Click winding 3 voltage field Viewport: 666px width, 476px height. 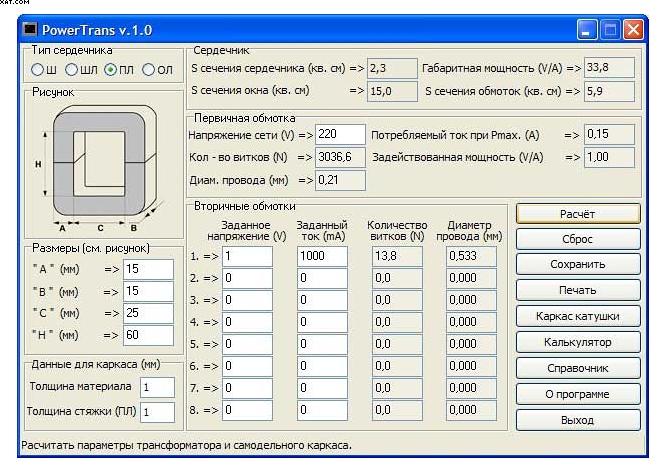click(x=247, y=300)
